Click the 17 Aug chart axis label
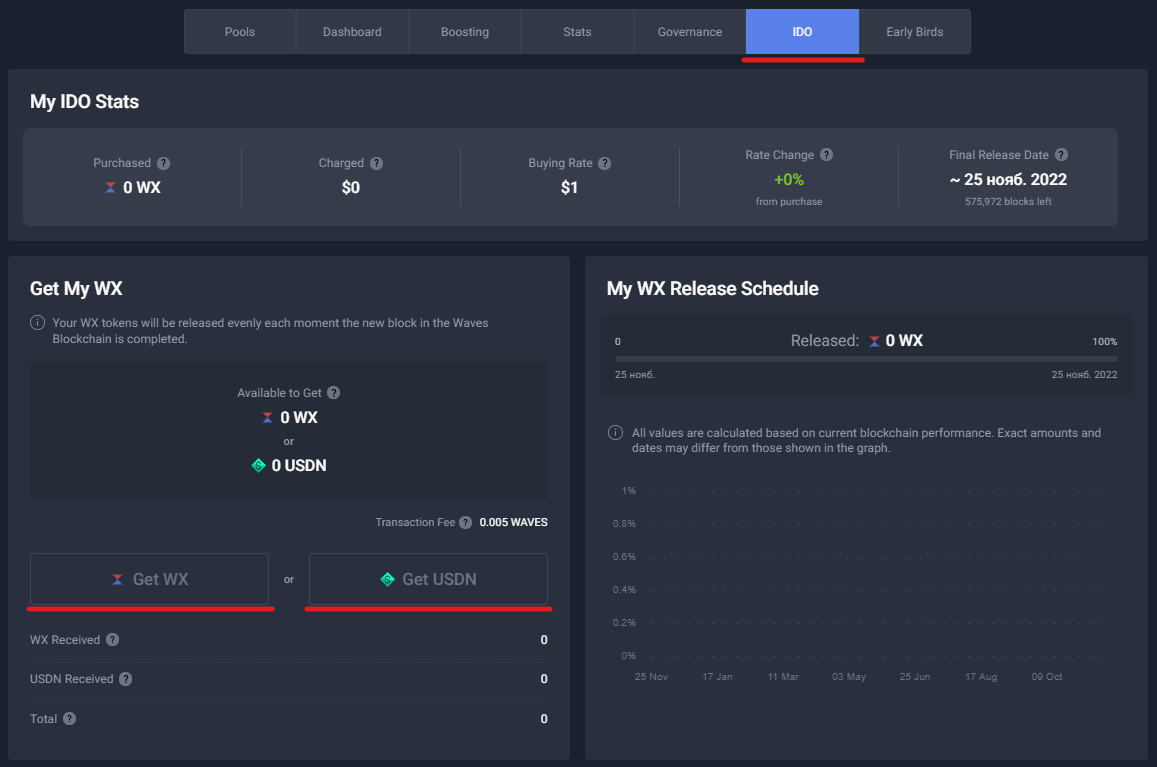Screen dimensions: 1157x767 (x=981, y=677)
